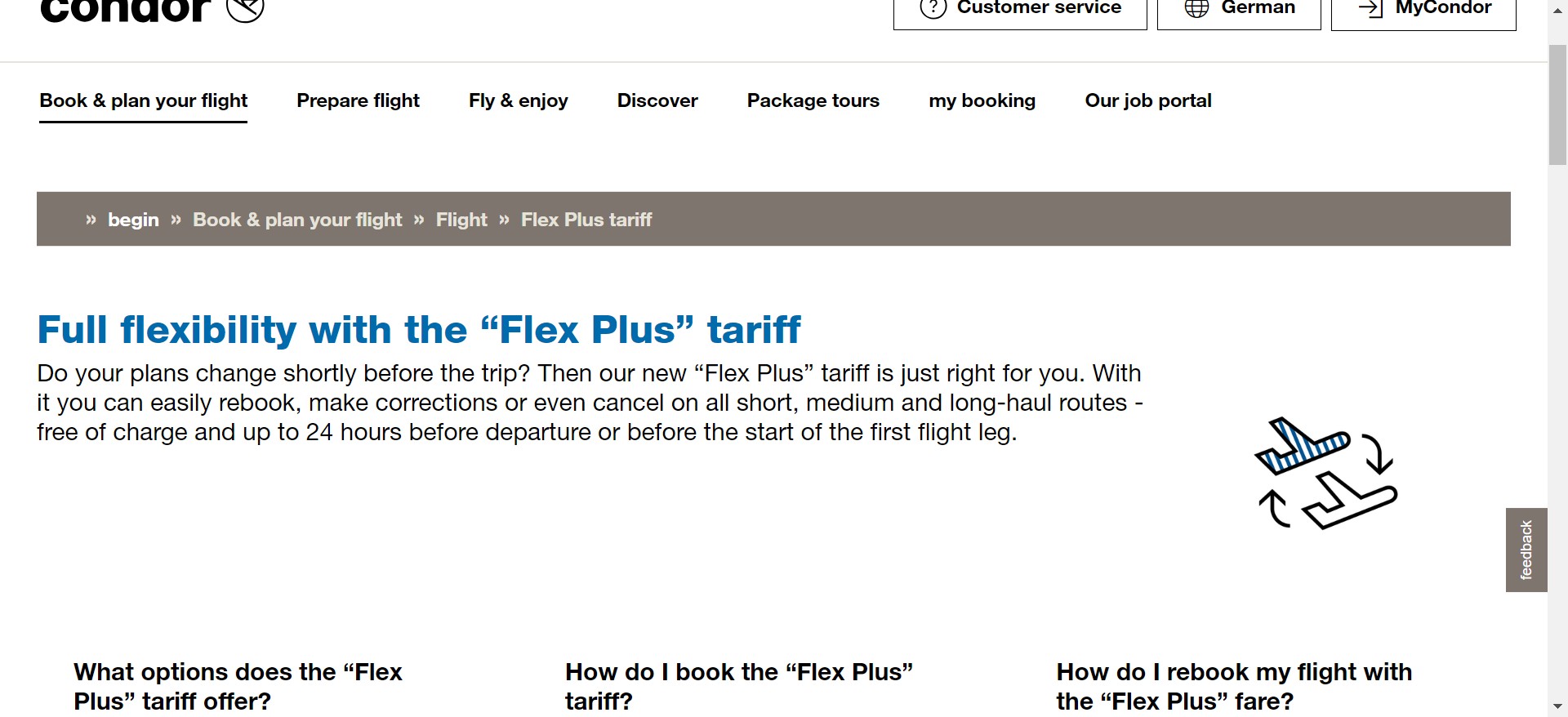
Task: Click the question mark help icon
Action: (x=933, y=8)
